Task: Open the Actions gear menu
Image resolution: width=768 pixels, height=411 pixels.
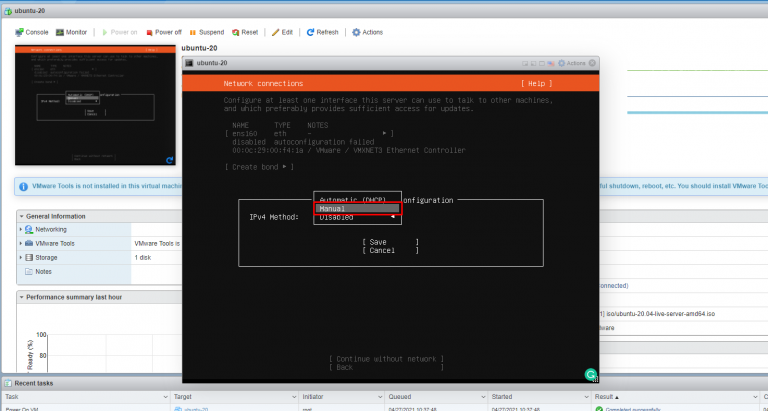Action: pyautogui.click(x=367, y=32)
